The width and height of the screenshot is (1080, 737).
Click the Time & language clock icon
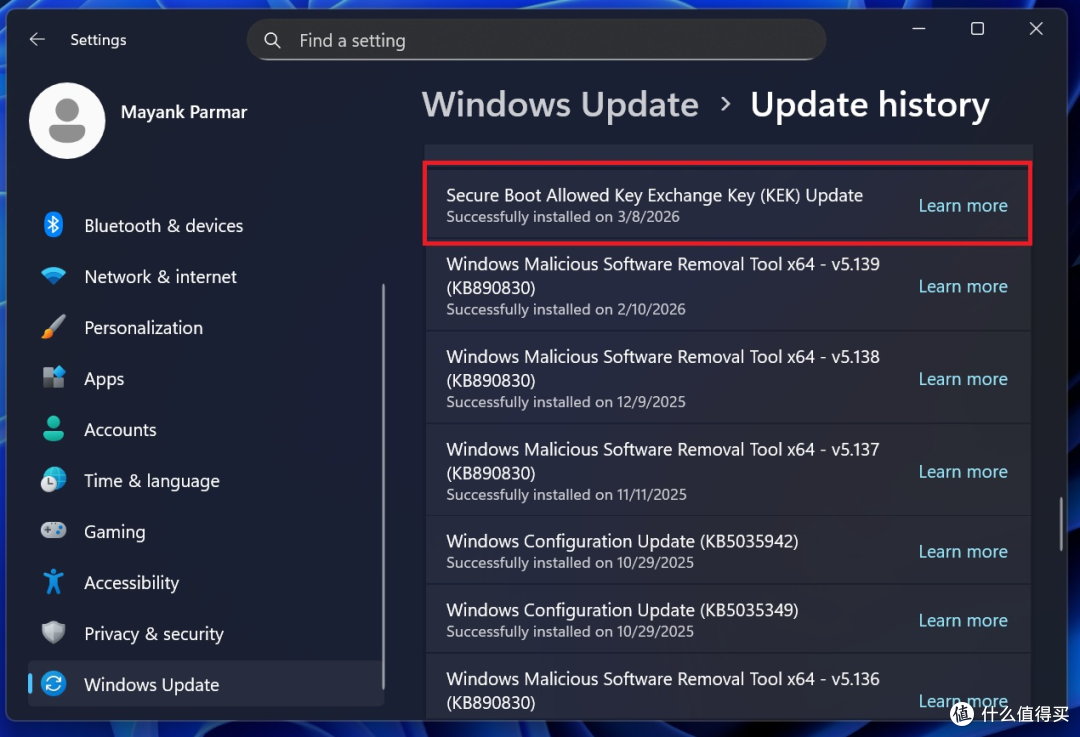coord(54,480)
